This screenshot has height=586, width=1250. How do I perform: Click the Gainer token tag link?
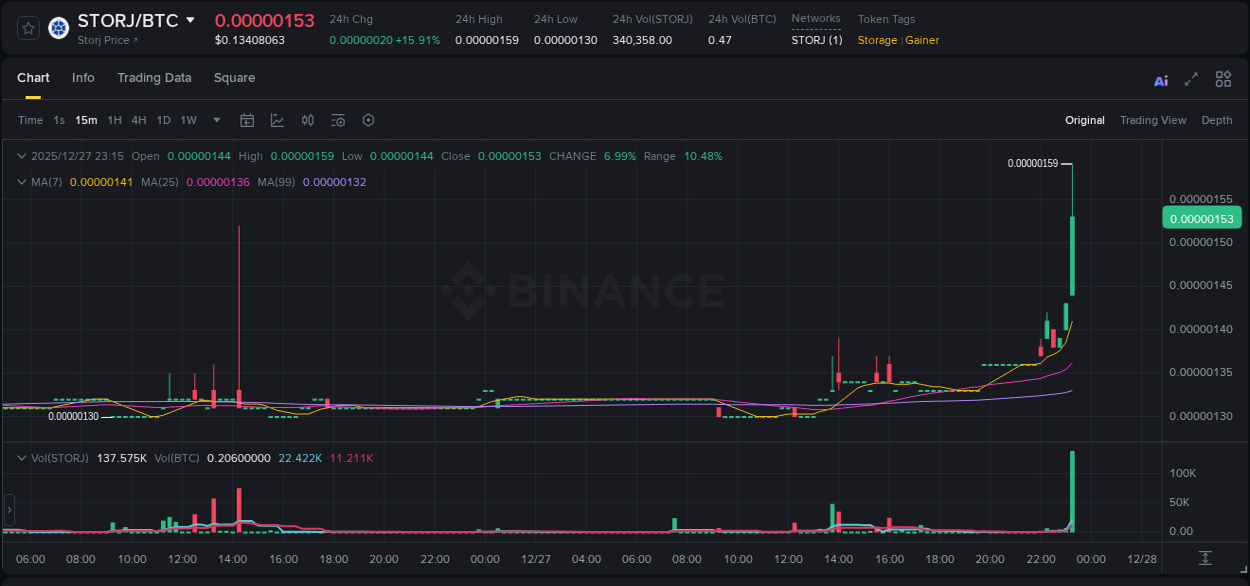point(921,40)
